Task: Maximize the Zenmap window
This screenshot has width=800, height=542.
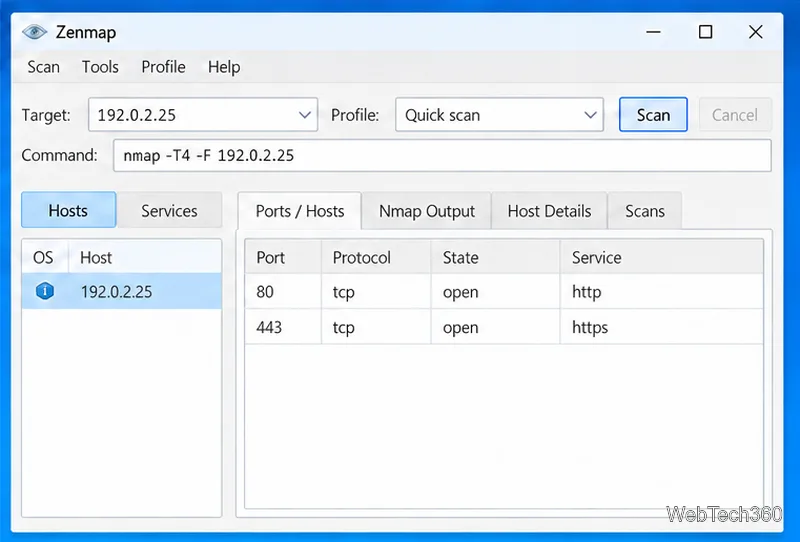Action: [706, 32]
